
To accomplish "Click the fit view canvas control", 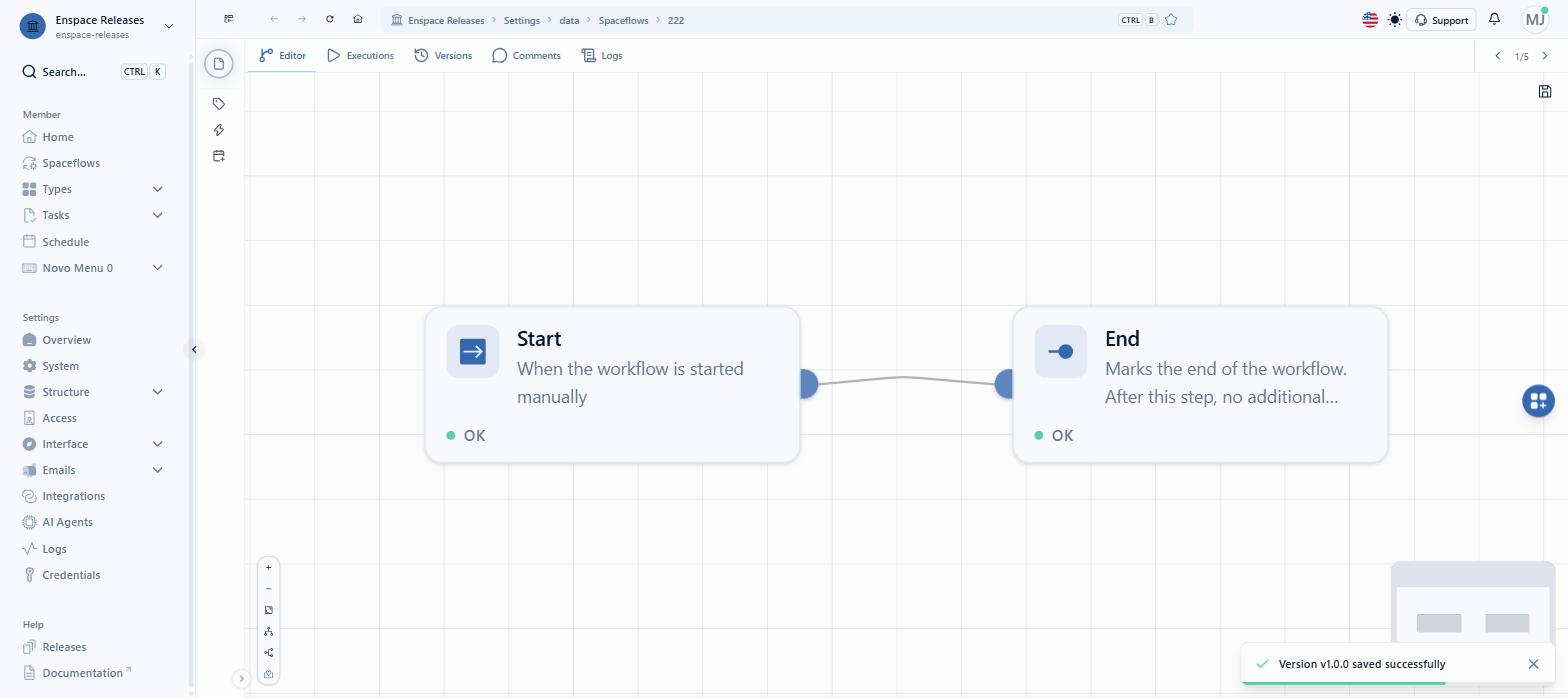I will 268,610.
